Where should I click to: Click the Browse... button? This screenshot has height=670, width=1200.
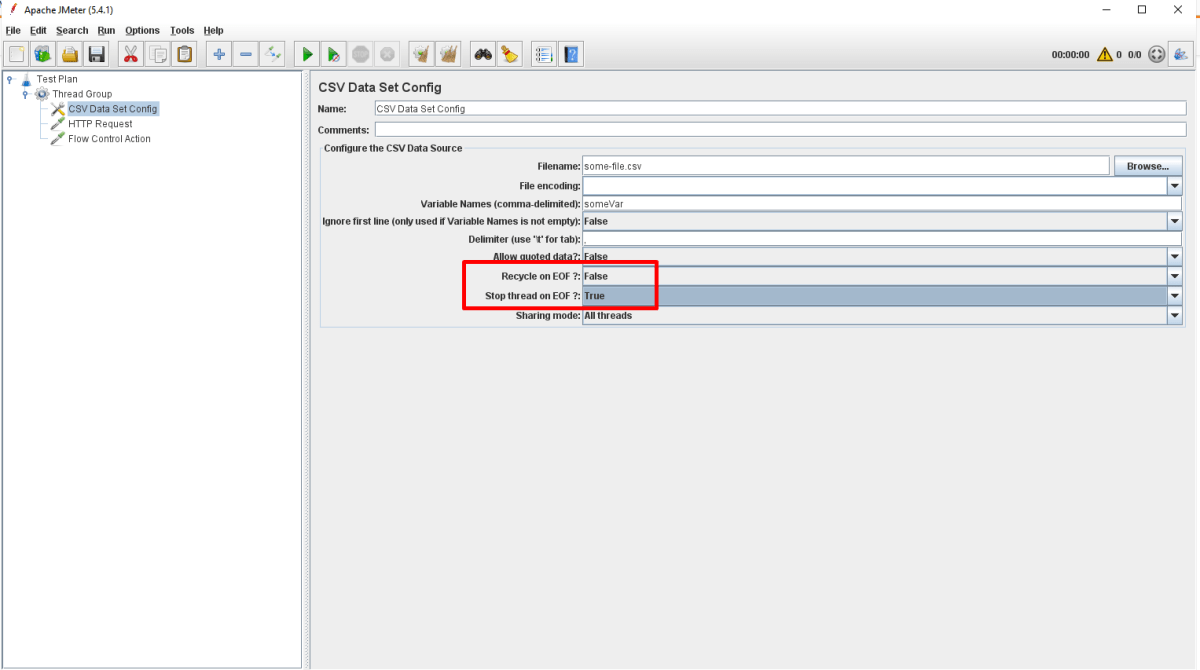tap(1147, 166)
